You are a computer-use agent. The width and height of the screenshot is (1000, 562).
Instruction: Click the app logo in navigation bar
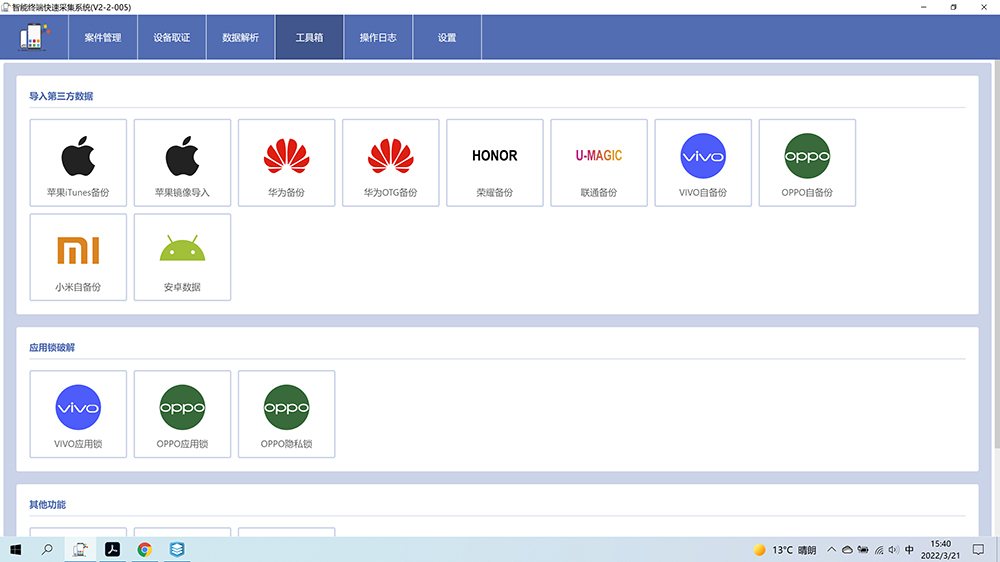tap(34, 37)
